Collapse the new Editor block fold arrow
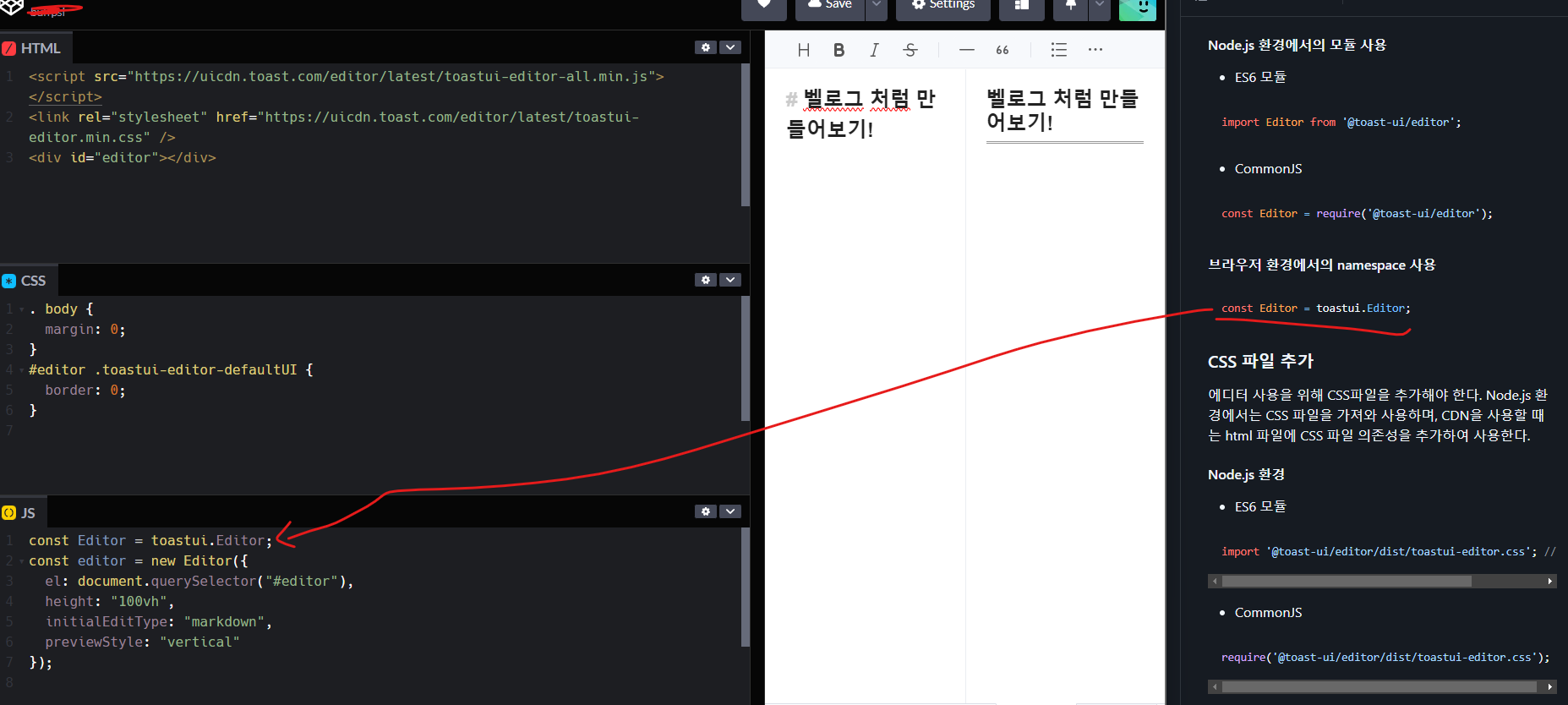The width and height of the screenshot is (1568, 705). point(21,561)
